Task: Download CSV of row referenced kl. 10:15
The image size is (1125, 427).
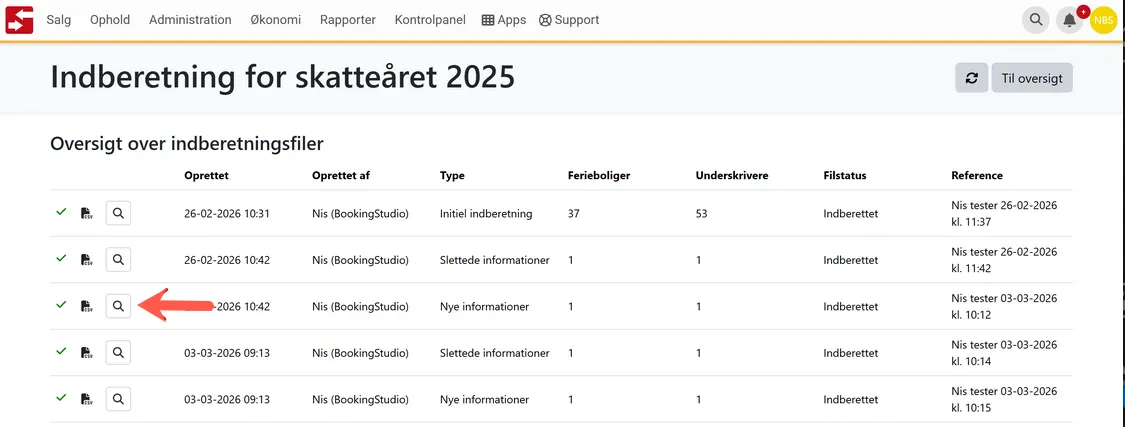Action: click(87, 400)
